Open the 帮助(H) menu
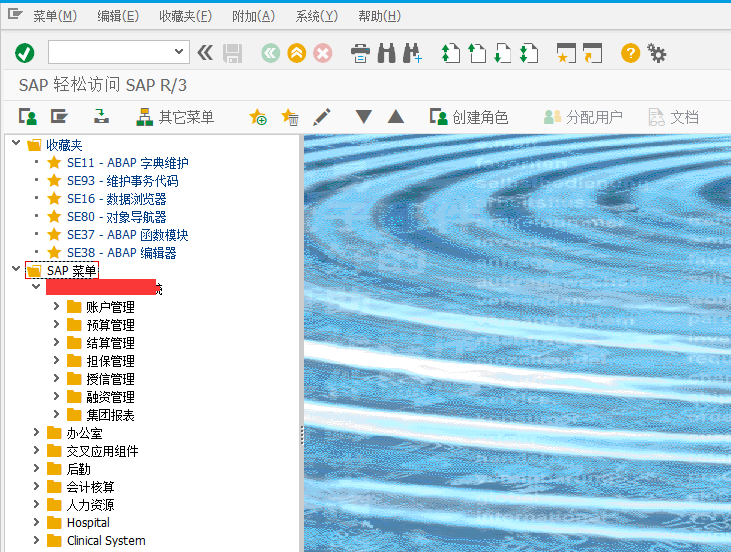The image size is (731, 552). tap(379, 16)
